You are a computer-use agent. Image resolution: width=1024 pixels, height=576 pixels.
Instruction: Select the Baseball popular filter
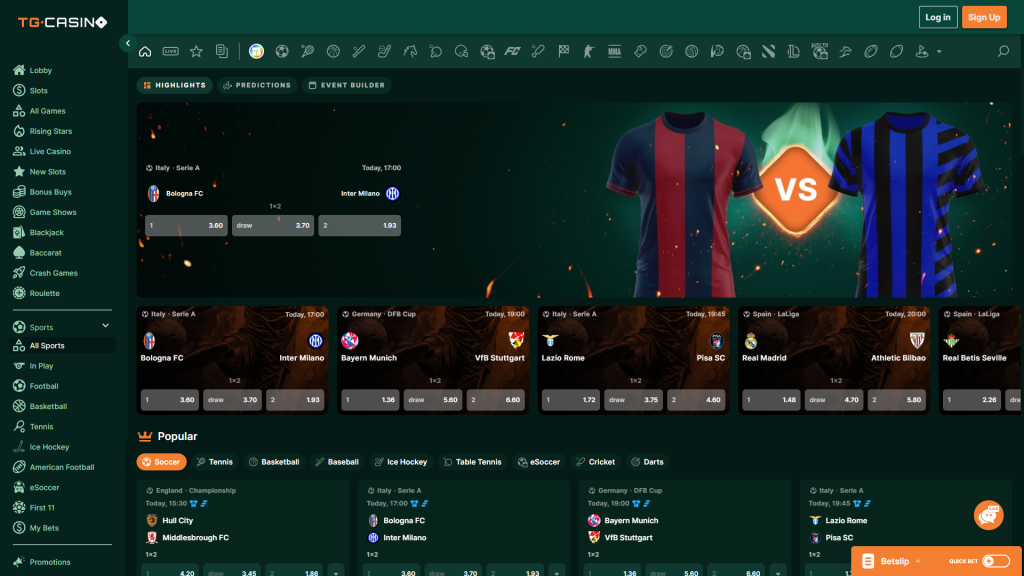(337, 462)
